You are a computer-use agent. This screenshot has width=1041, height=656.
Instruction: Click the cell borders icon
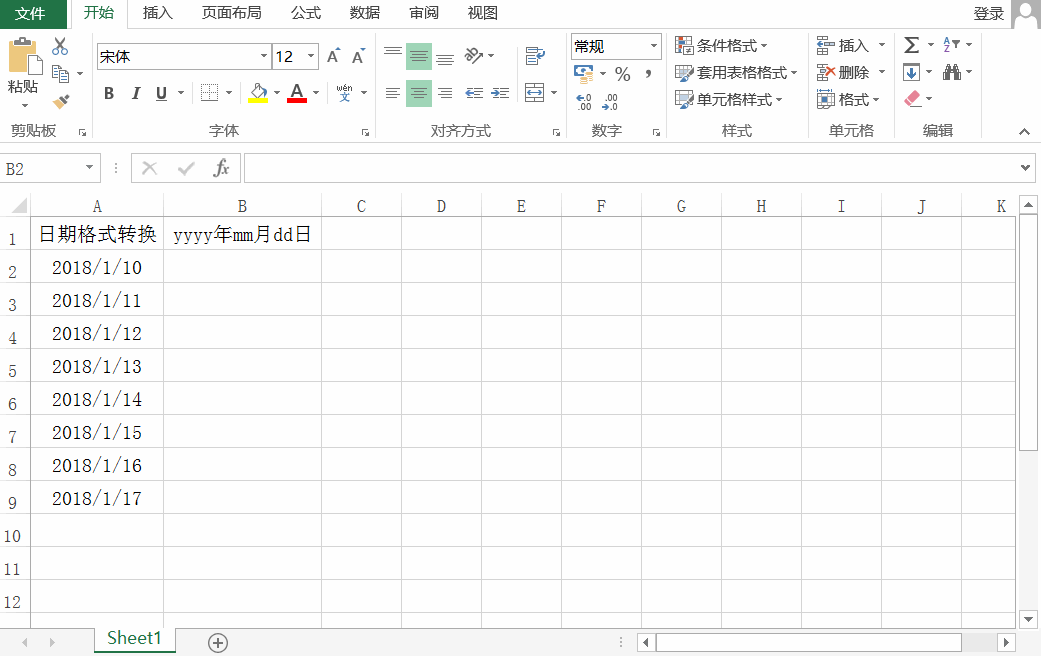209,93
